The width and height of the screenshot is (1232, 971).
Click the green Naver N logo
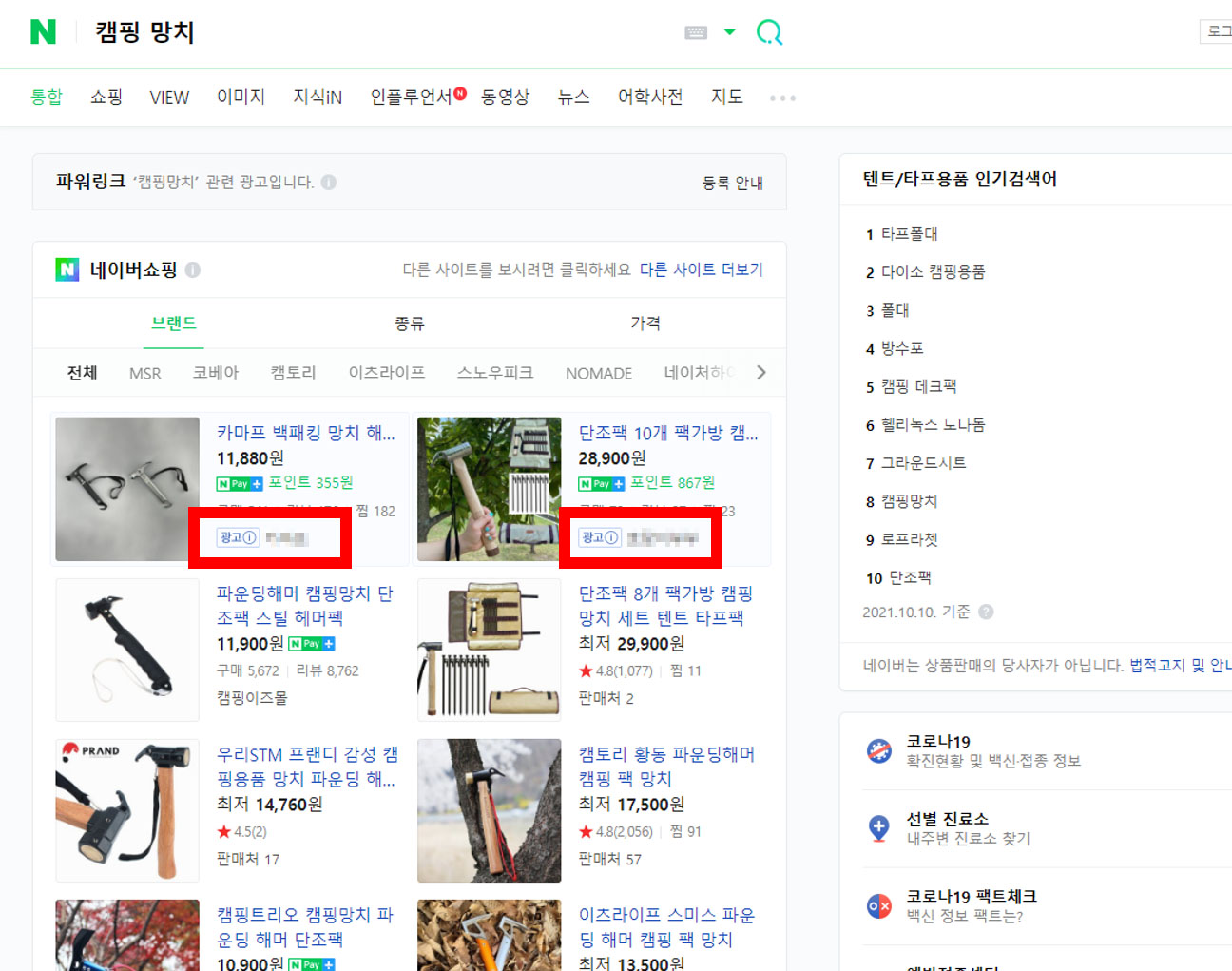pyautogui.click(x=43, y=32)
